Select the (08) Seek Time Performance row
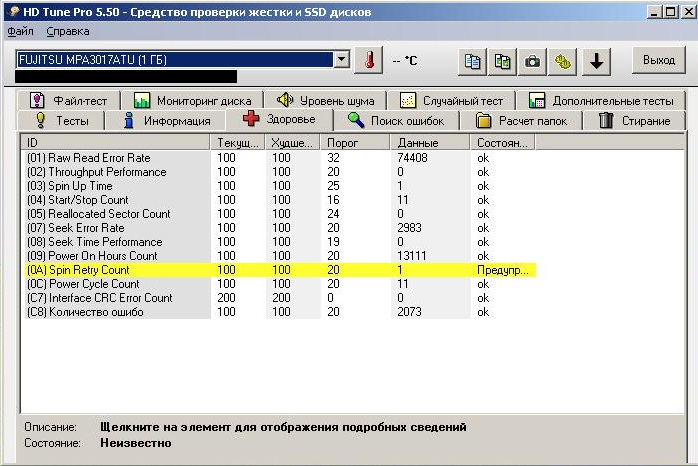Image resolution: width=698 pixels, height=466 pixels. 279,242
